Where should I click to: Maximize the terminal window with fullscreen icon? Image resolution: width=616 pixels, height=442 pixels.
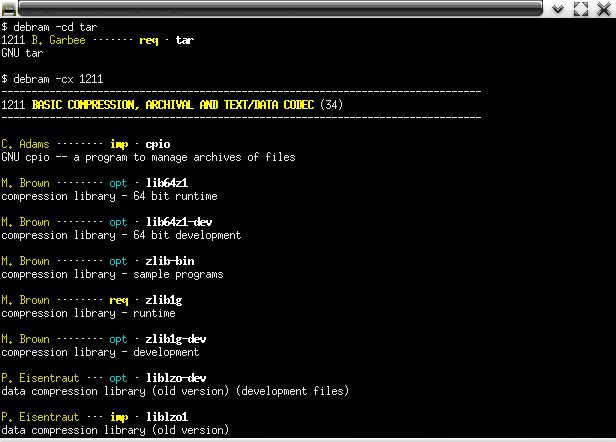[x=581, y=9]
